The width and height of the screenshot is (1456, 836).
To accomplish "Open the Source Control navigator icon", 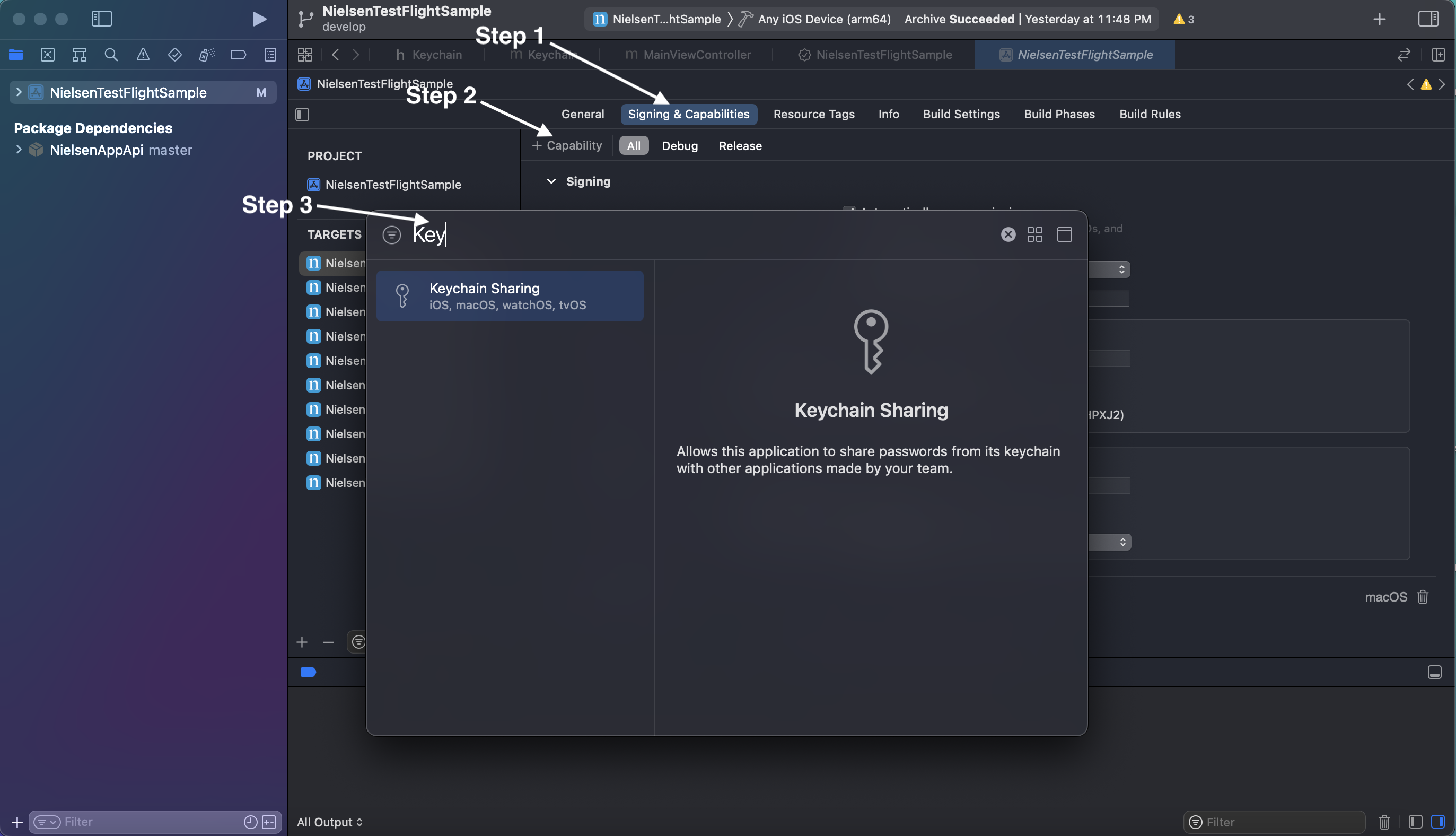I will pos(48,55).
